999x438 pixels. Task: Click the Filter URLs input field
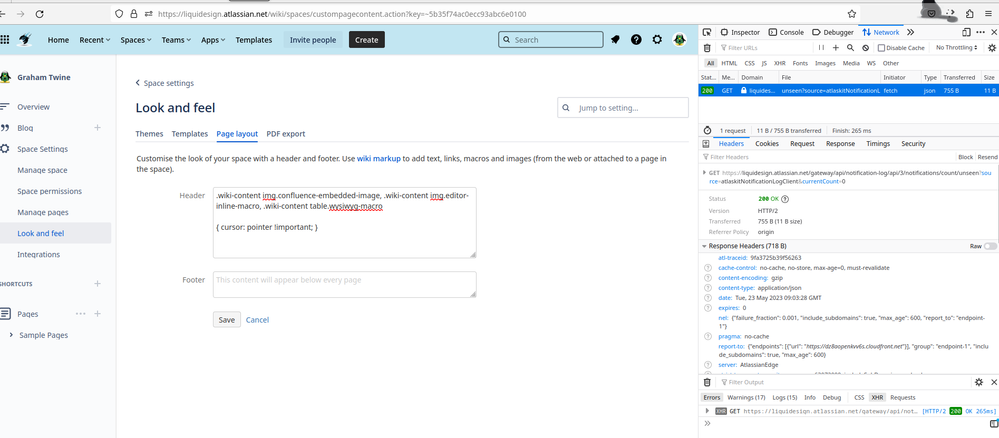point(766,48)
